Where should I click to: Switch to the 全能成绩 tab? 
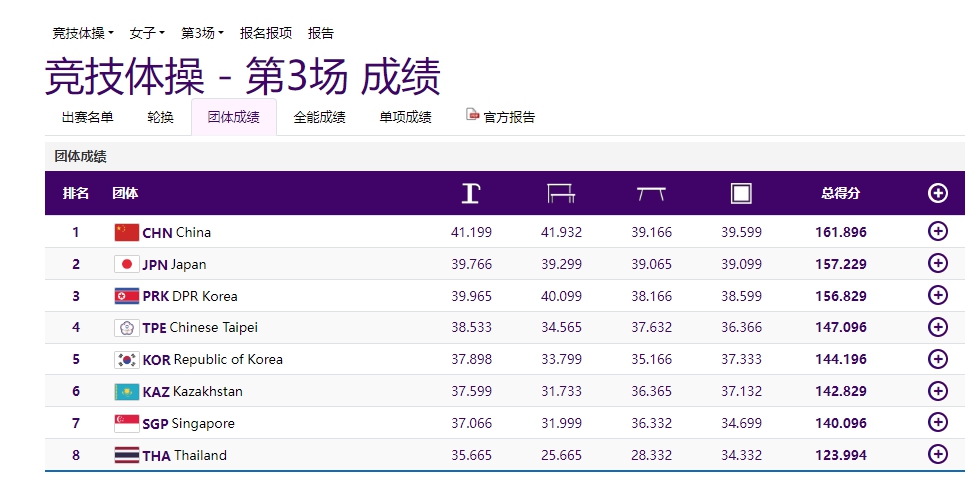pos(319,117)
